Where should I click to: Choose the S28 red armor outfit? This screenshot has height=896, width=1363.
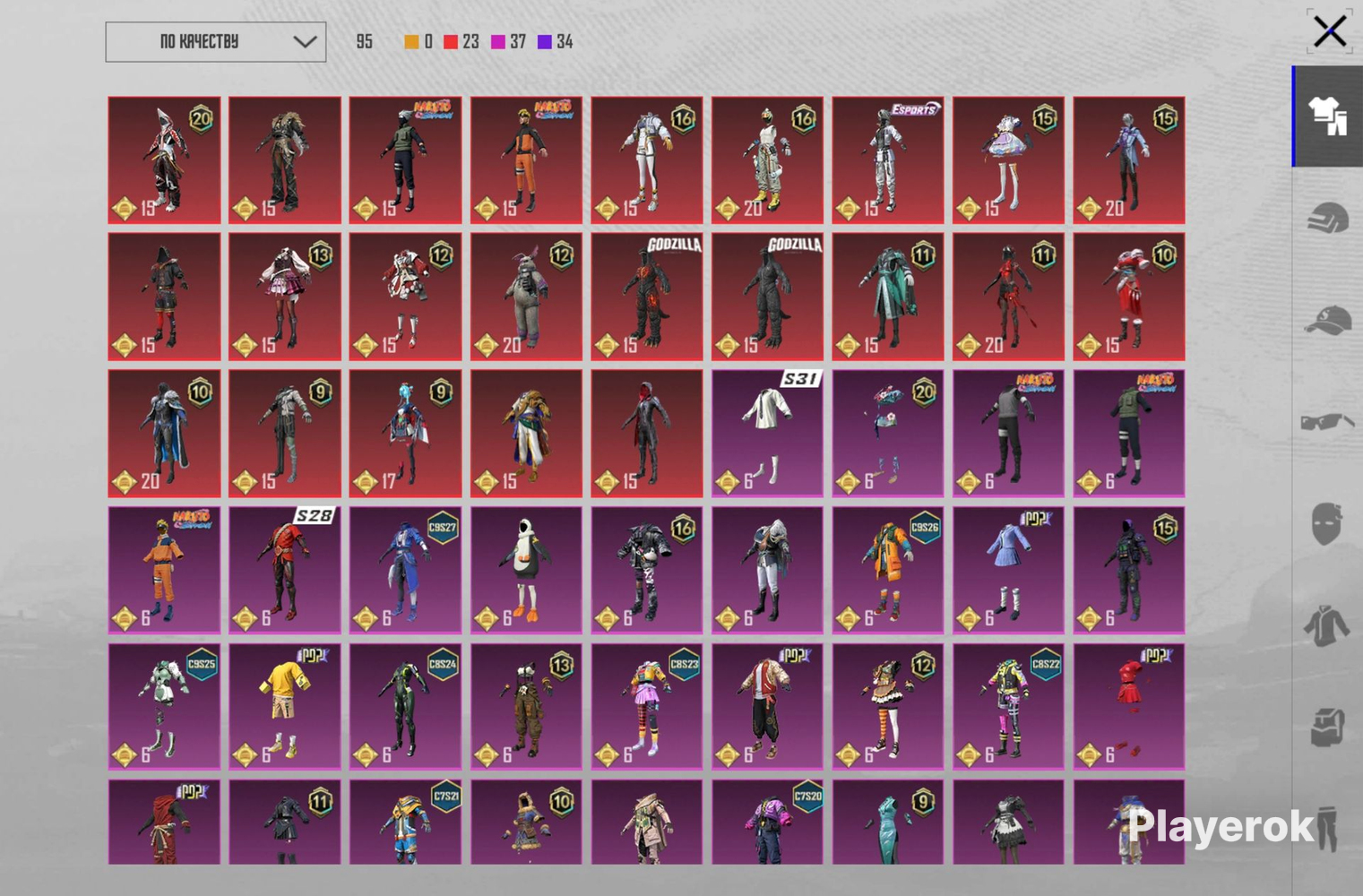tap(285, 570)
